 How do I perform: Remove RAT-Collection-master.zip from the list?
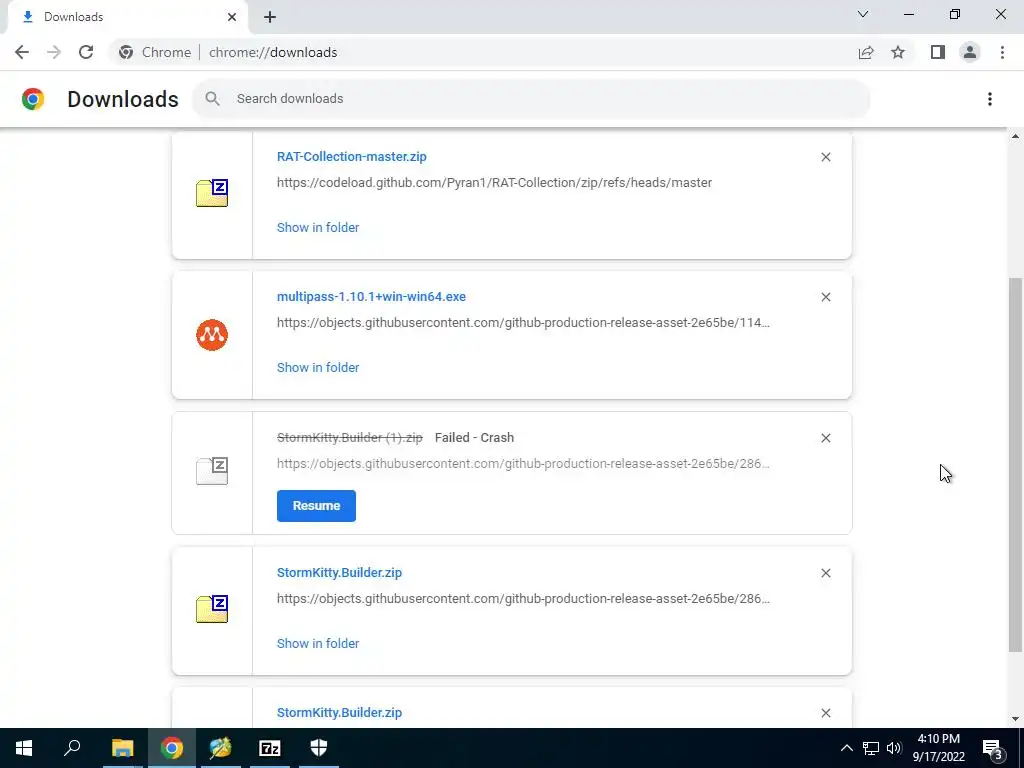point(825,157)
